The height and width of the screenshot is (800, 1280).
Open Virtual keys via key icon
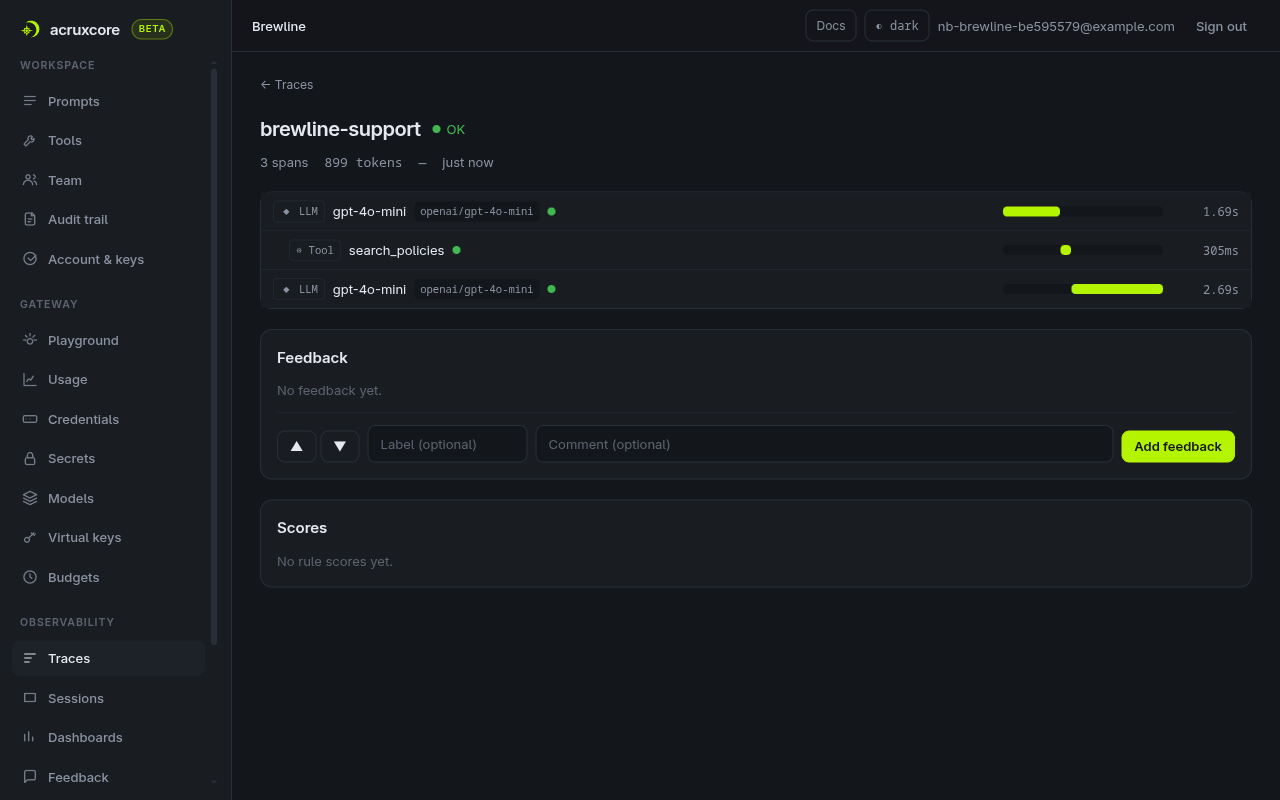[30, 537]
